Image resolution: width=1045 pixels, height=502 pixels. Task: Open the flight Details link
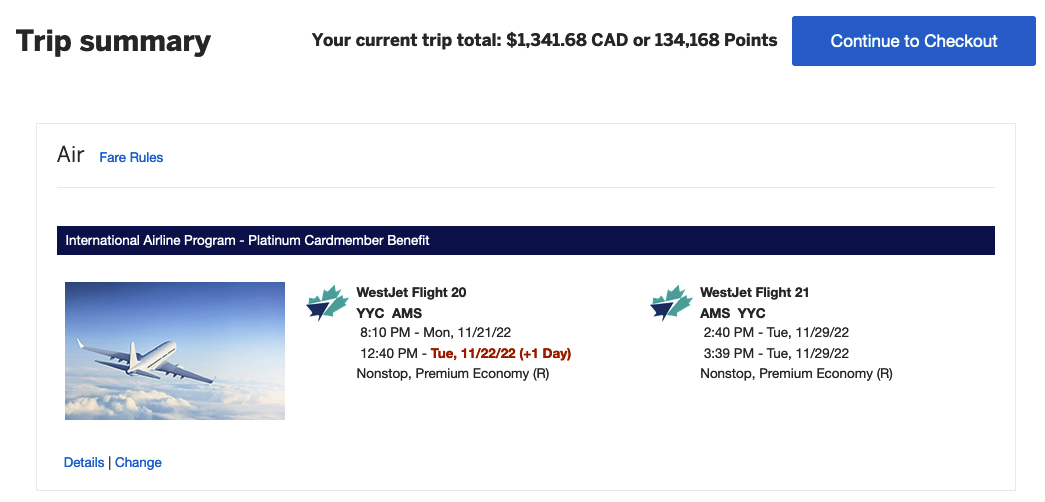(84, 462)
